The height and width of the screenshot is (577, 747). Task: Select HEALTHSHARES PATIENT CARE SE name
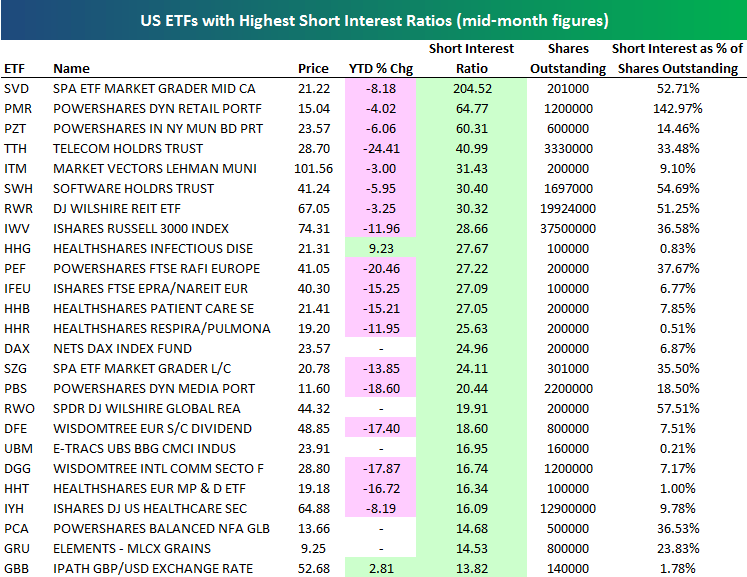[x=153, y=309]
